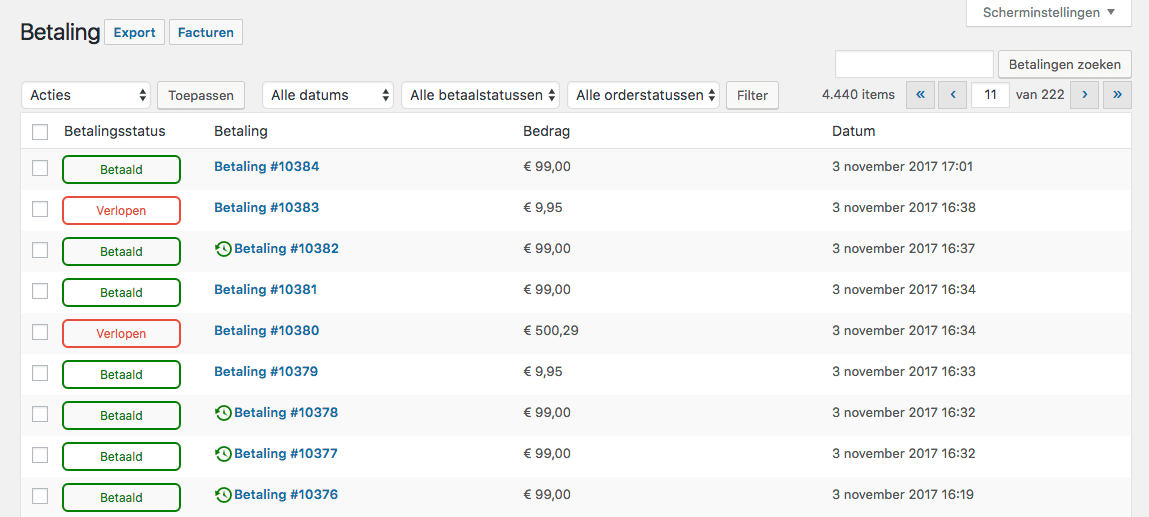Click the recurring icon beside Betaling #10376

click(x=223, y=495)
